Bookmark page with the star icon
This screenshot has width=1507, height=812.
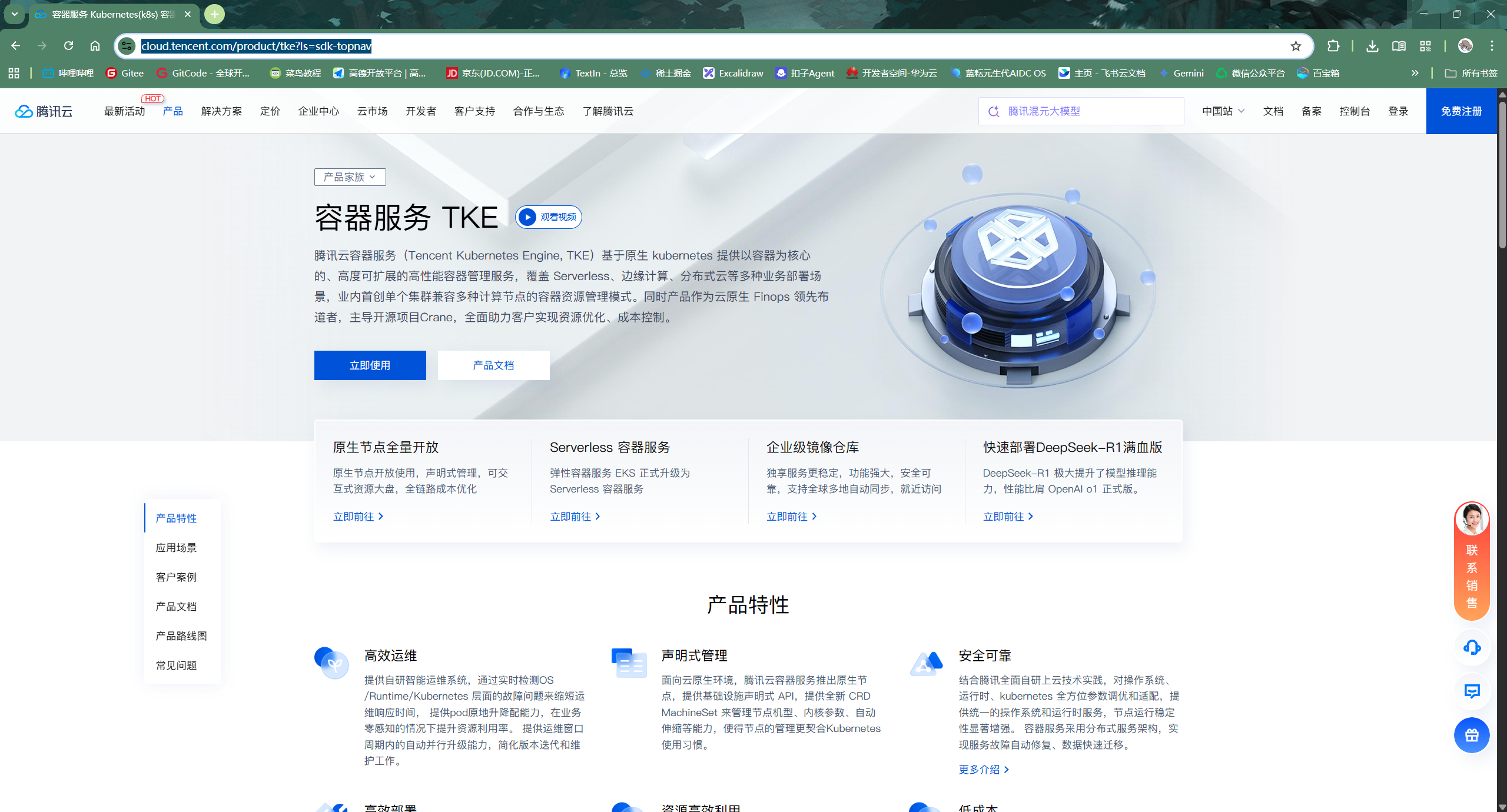coord(1296,46)
